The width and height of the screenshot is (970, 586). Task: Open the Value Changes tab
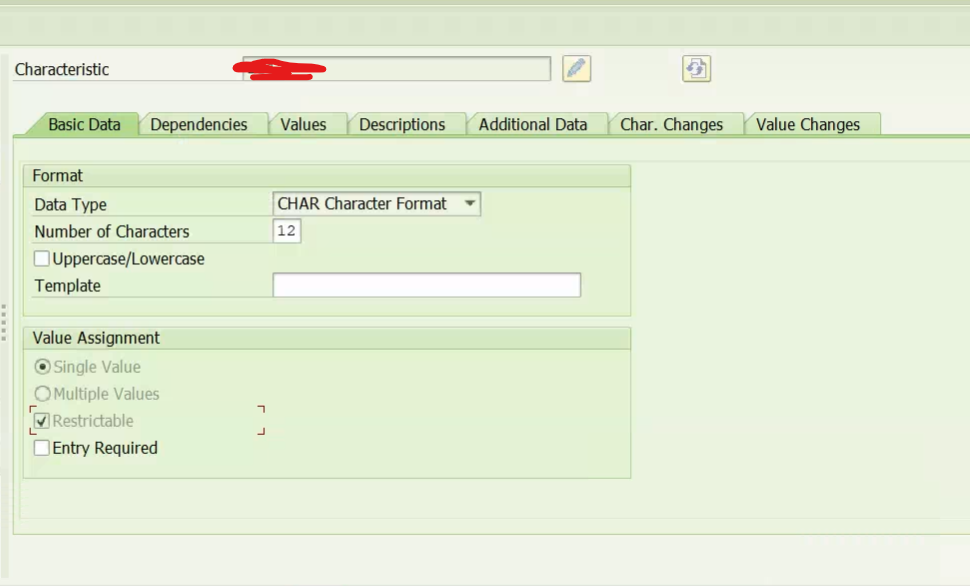807,125
